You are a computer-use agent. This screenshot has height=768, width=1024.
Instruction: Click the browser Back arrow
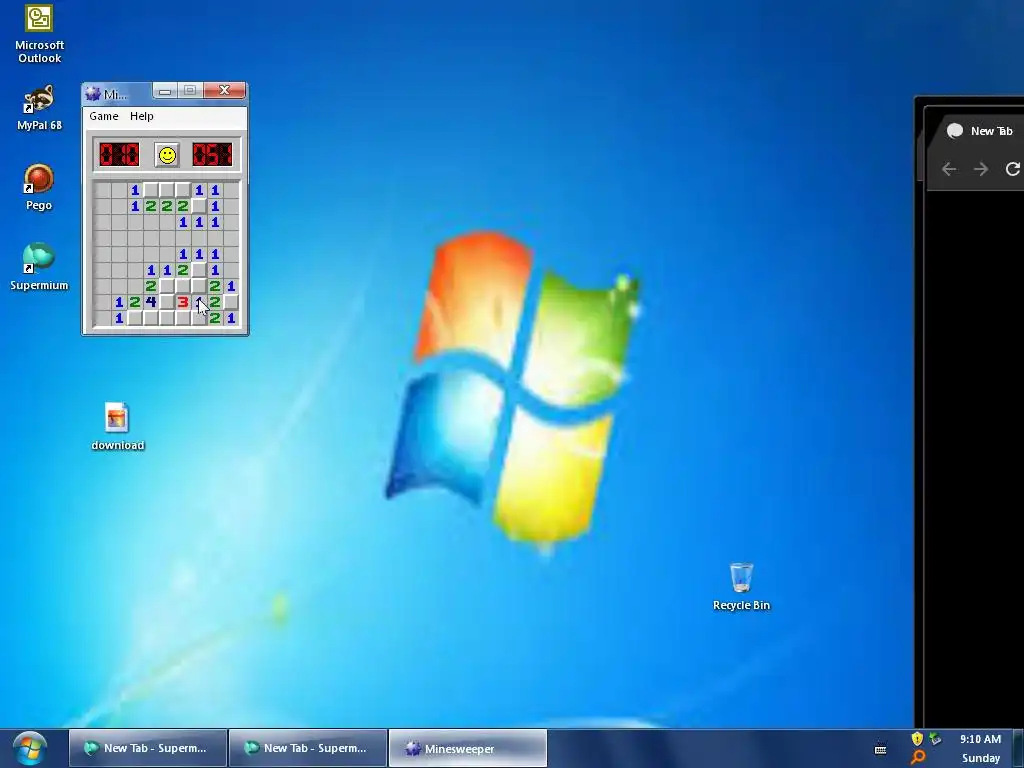click(x=949, y=169)
